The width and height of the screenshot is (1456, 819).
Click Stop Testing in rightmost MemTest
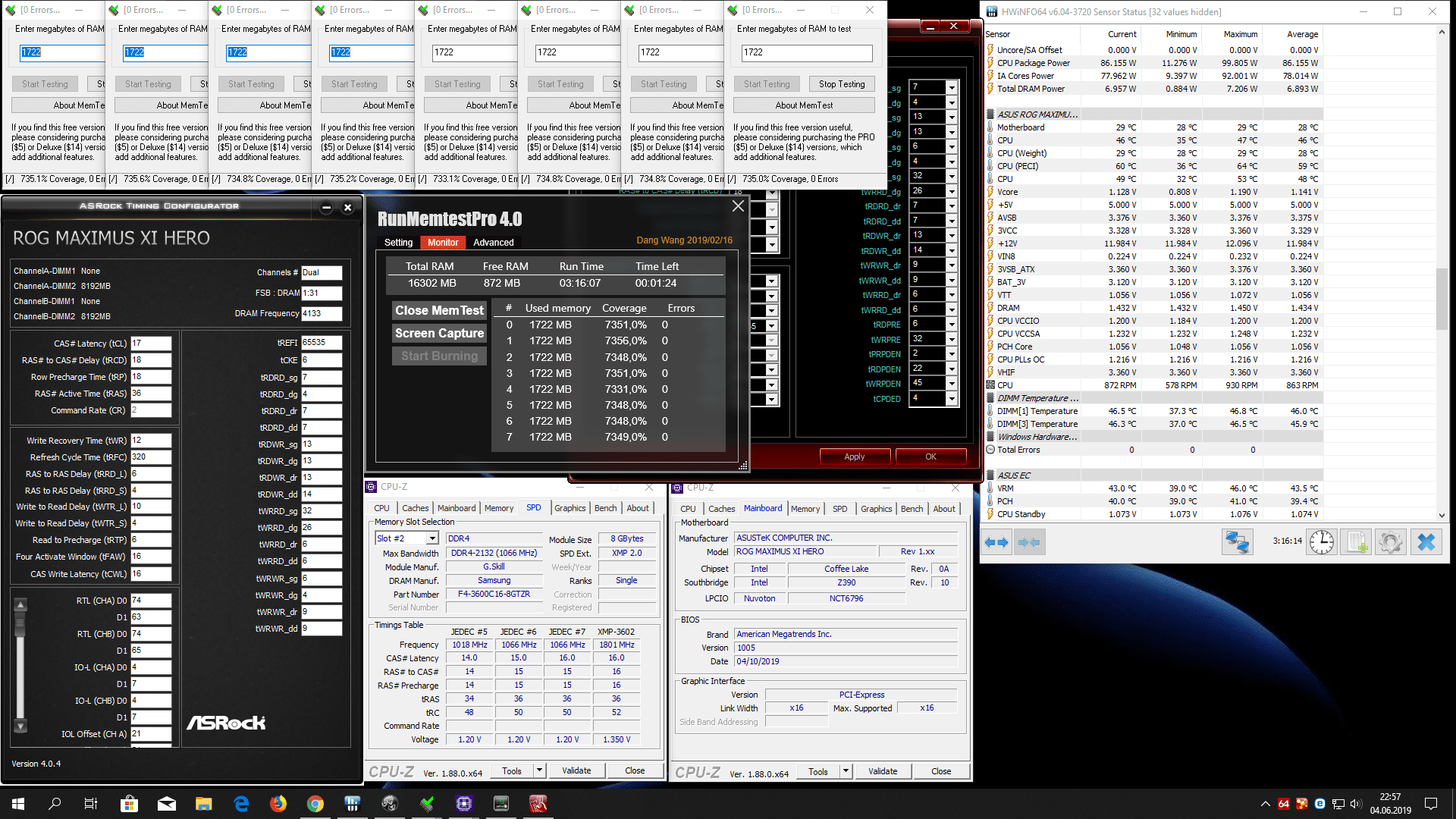click(x=841, y=84)
